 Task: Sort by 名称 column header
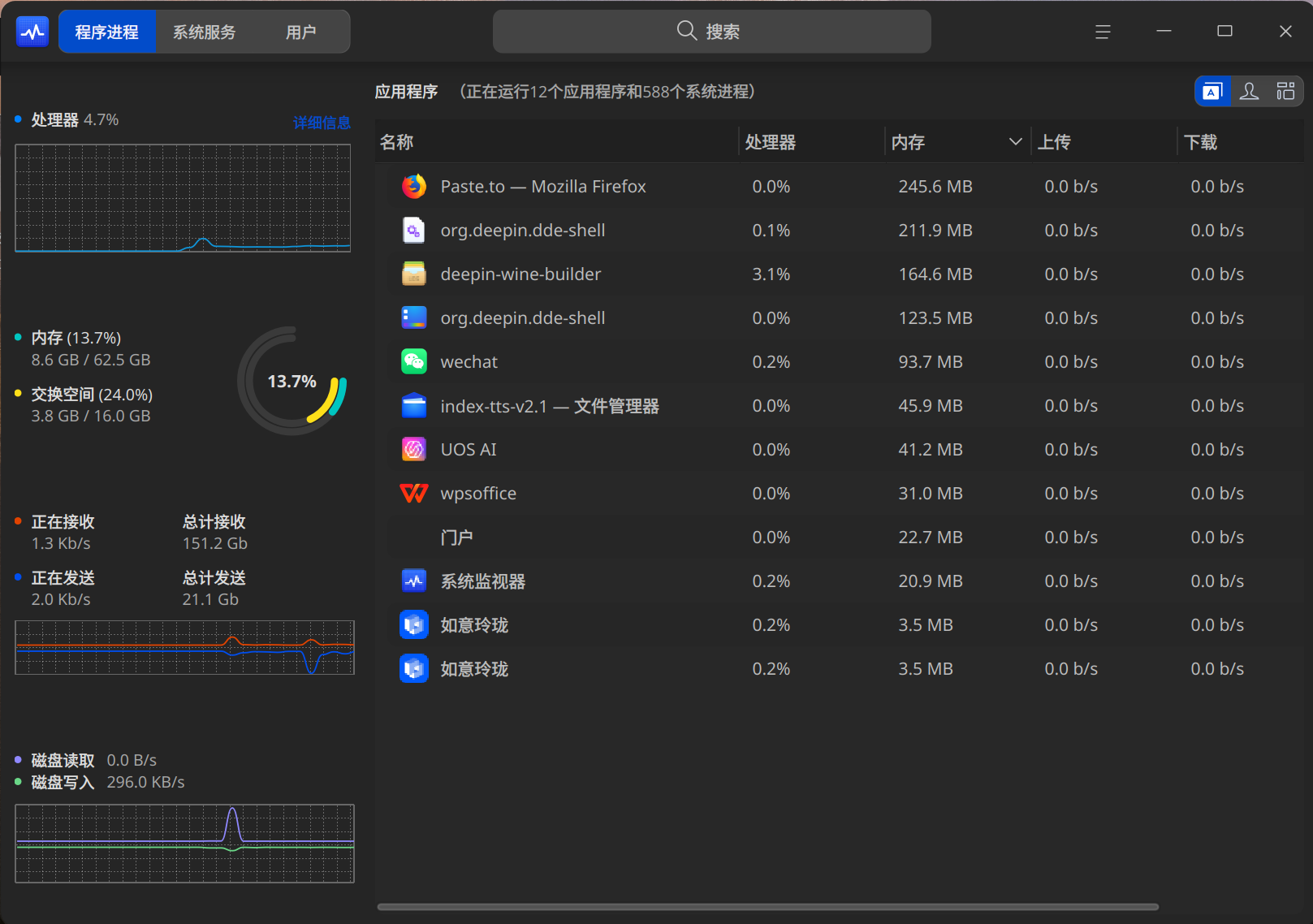point(556,142)
